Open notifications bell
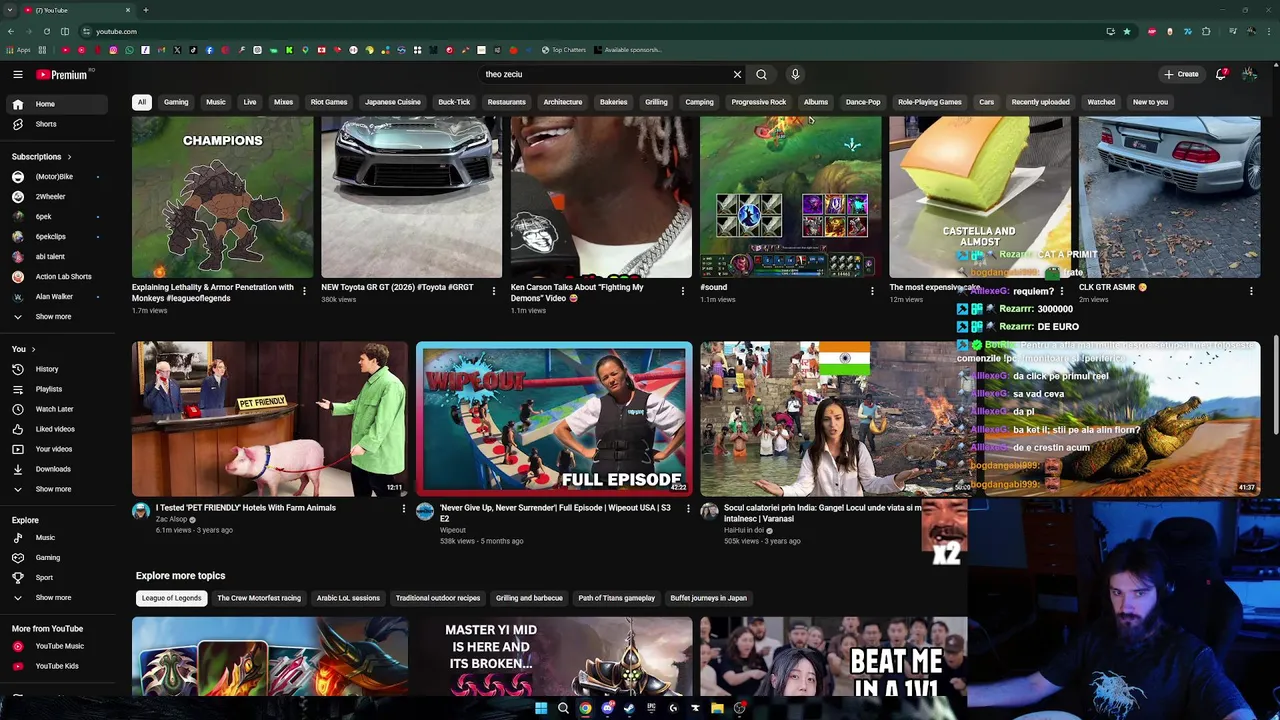 [x=1221, y=74]
